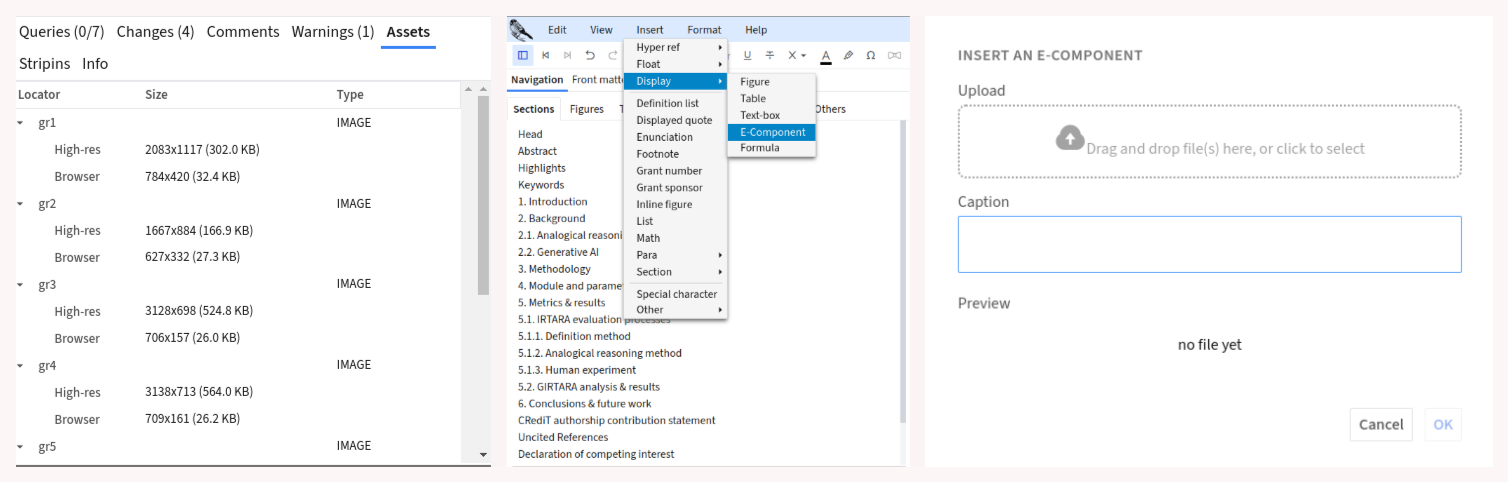This screenshot has width=1508, height=482.
Task: Click the skip-to-first arrow icon
Action: pyautogui.click(x=546, y=56)
